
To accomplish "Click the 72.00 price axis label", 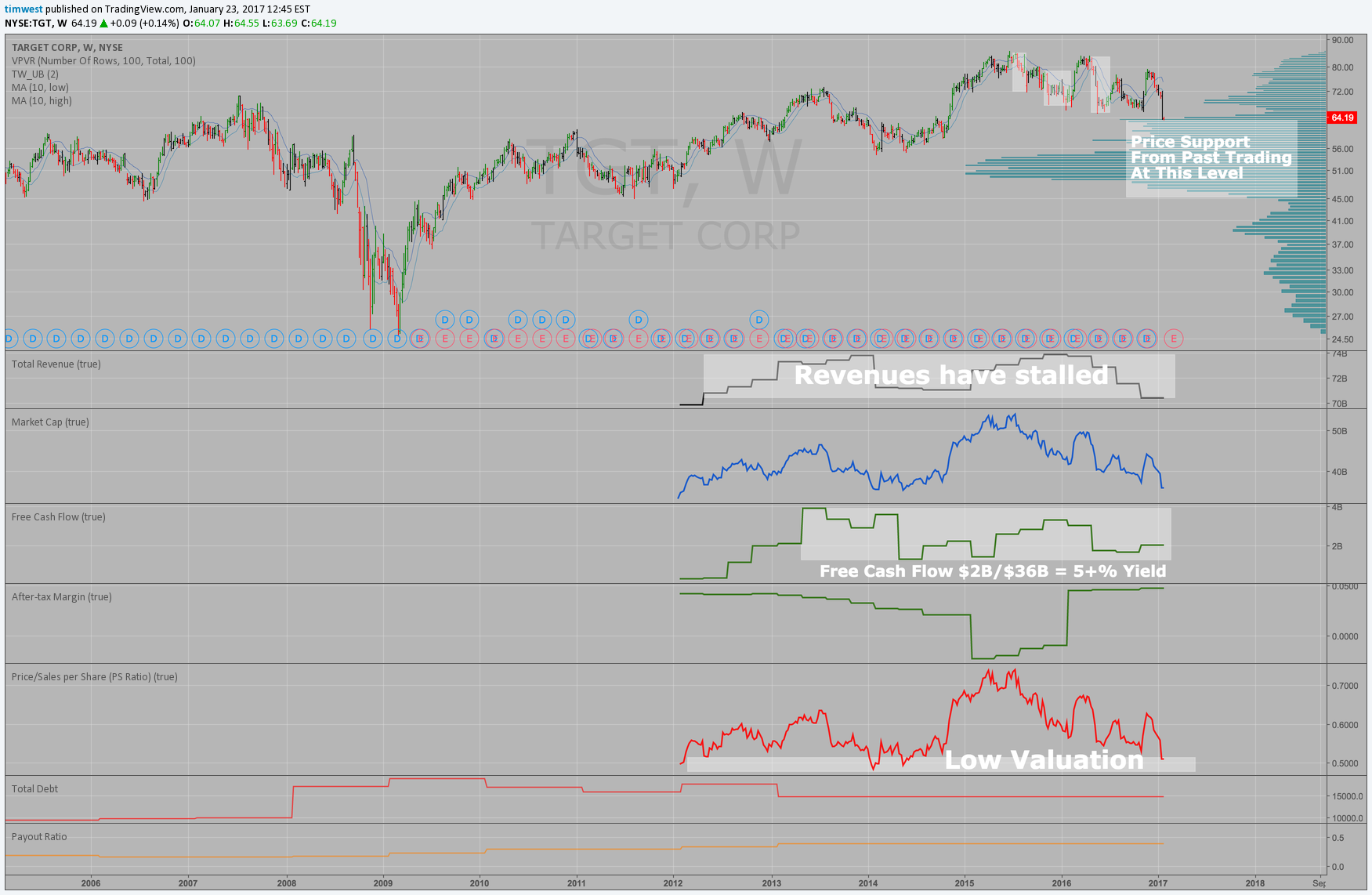I will click(x=1342, y=92).
